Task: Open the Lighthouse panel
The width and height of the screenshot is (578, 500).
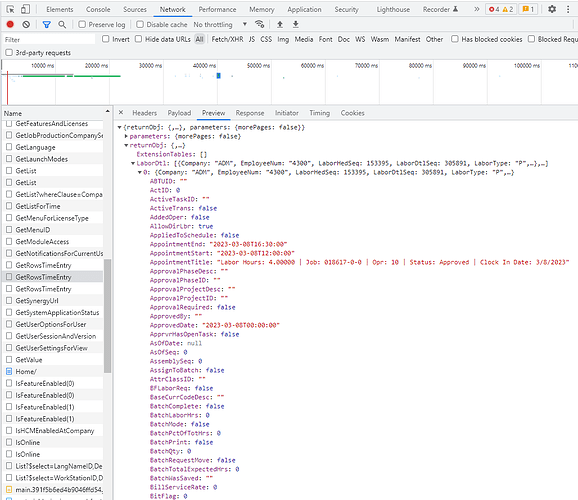Action: pos(393,10)
